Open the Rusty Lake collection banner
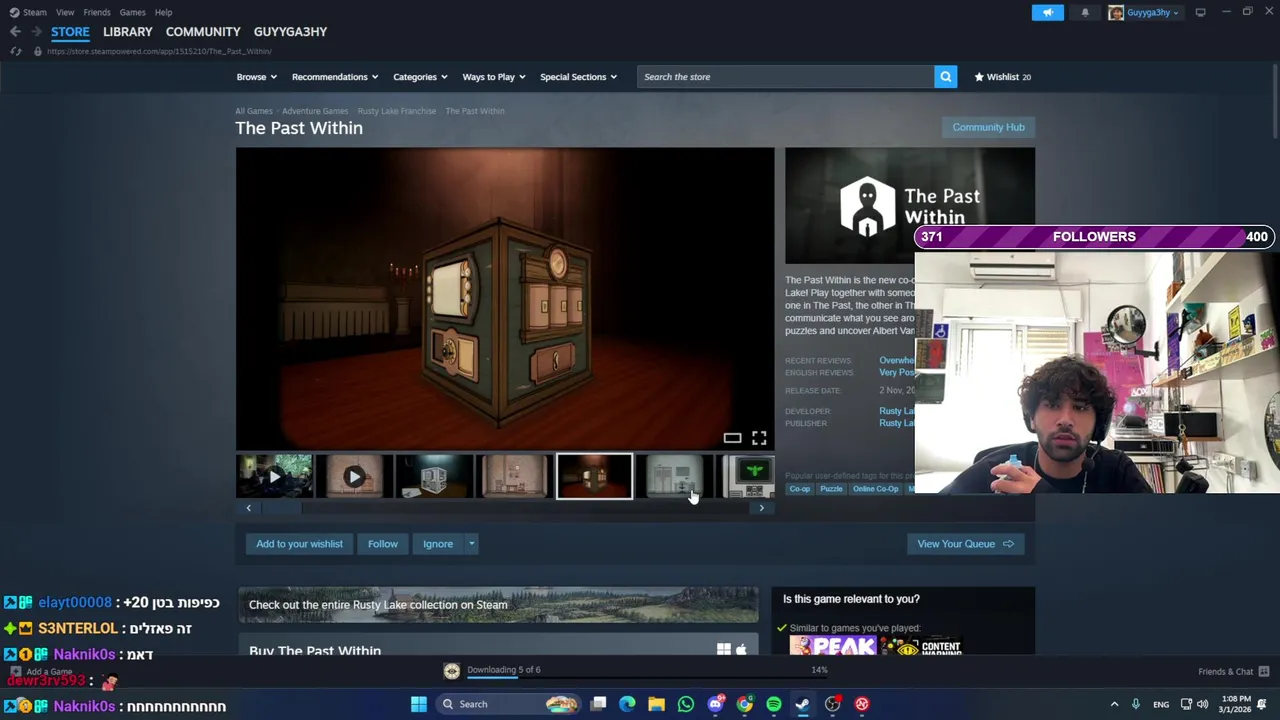The image size is (1280, 720). click(498, 605)
